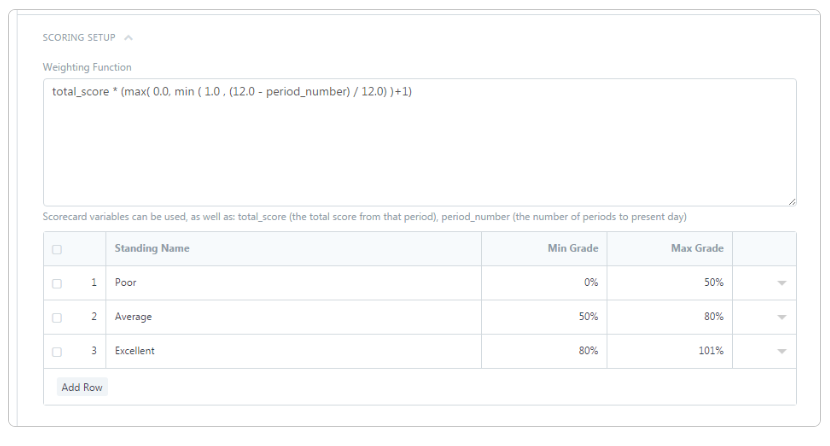This screenshot has width=830, height=446.
Task: Toggle the select-all rows header checkbox
Action: (x=57, y=249)
